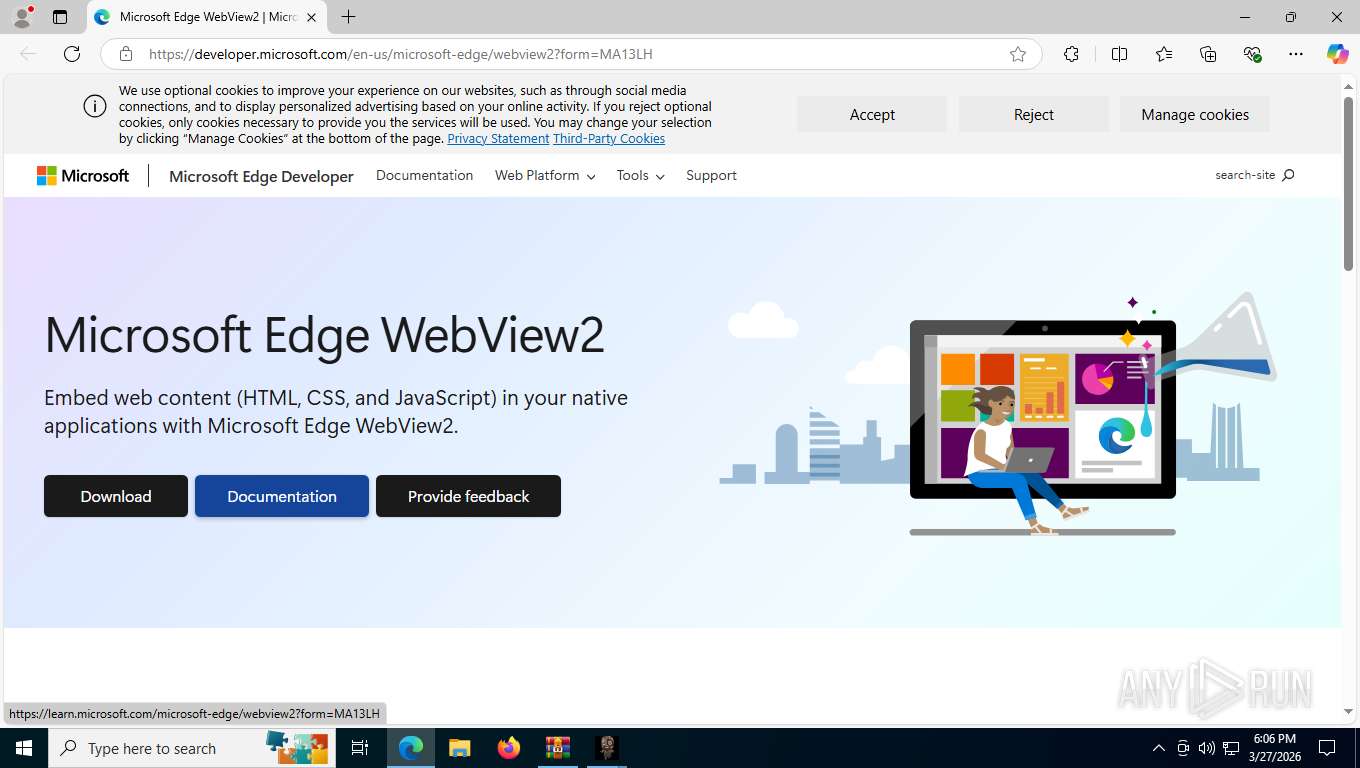Click the address bar URL

coord(401,54)
